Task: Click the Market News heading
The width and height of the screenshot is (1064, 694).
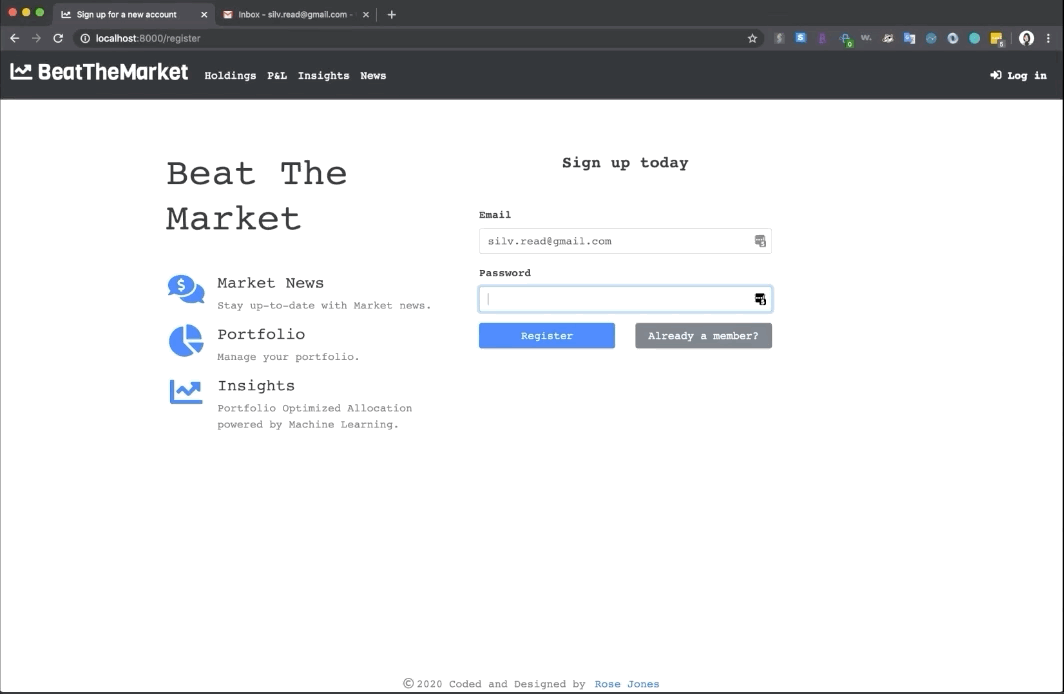Action: click(270, 283)
